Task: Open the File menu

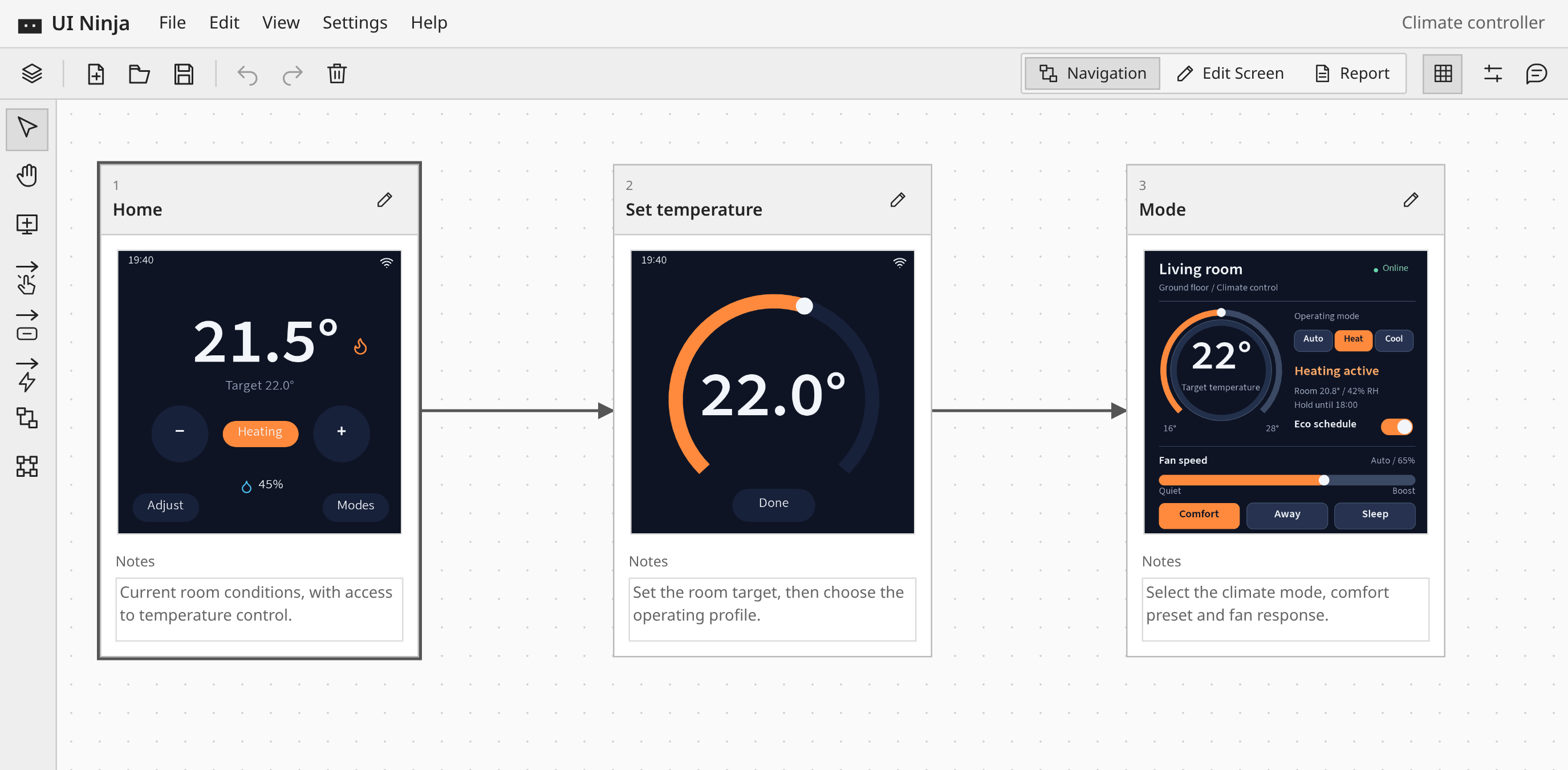Action: (x=172, y=22)
